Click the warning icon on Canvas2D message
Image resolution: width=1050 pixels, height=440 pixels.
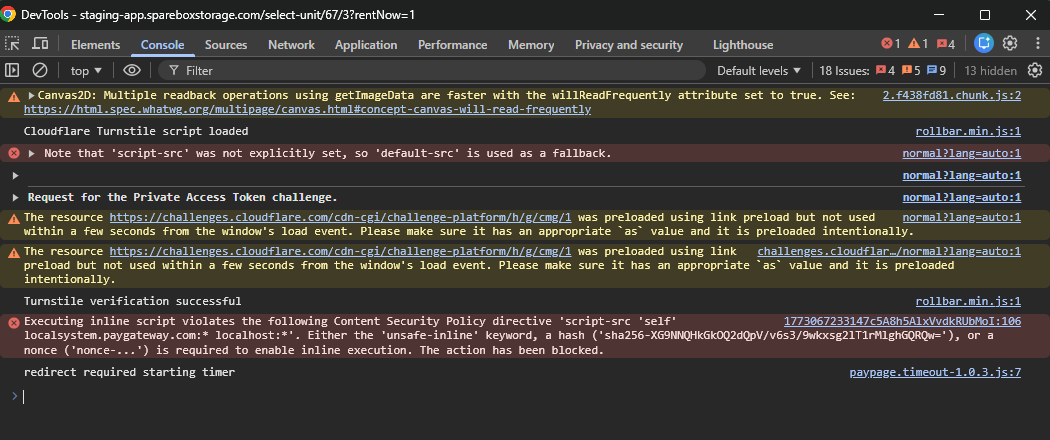click(13, 96)
